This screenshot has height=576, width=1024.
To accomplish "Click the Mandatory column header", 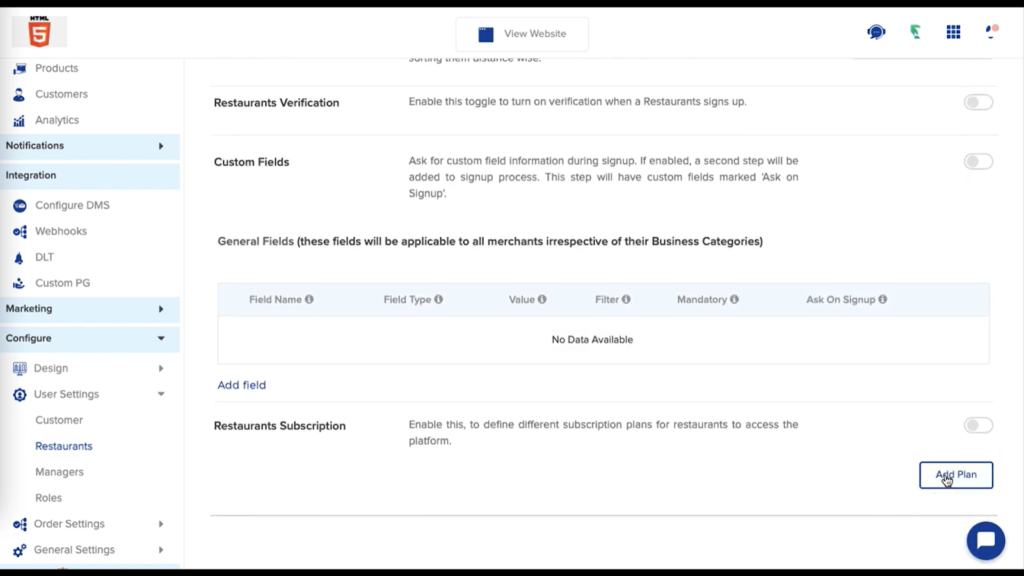I will [701, 299].
